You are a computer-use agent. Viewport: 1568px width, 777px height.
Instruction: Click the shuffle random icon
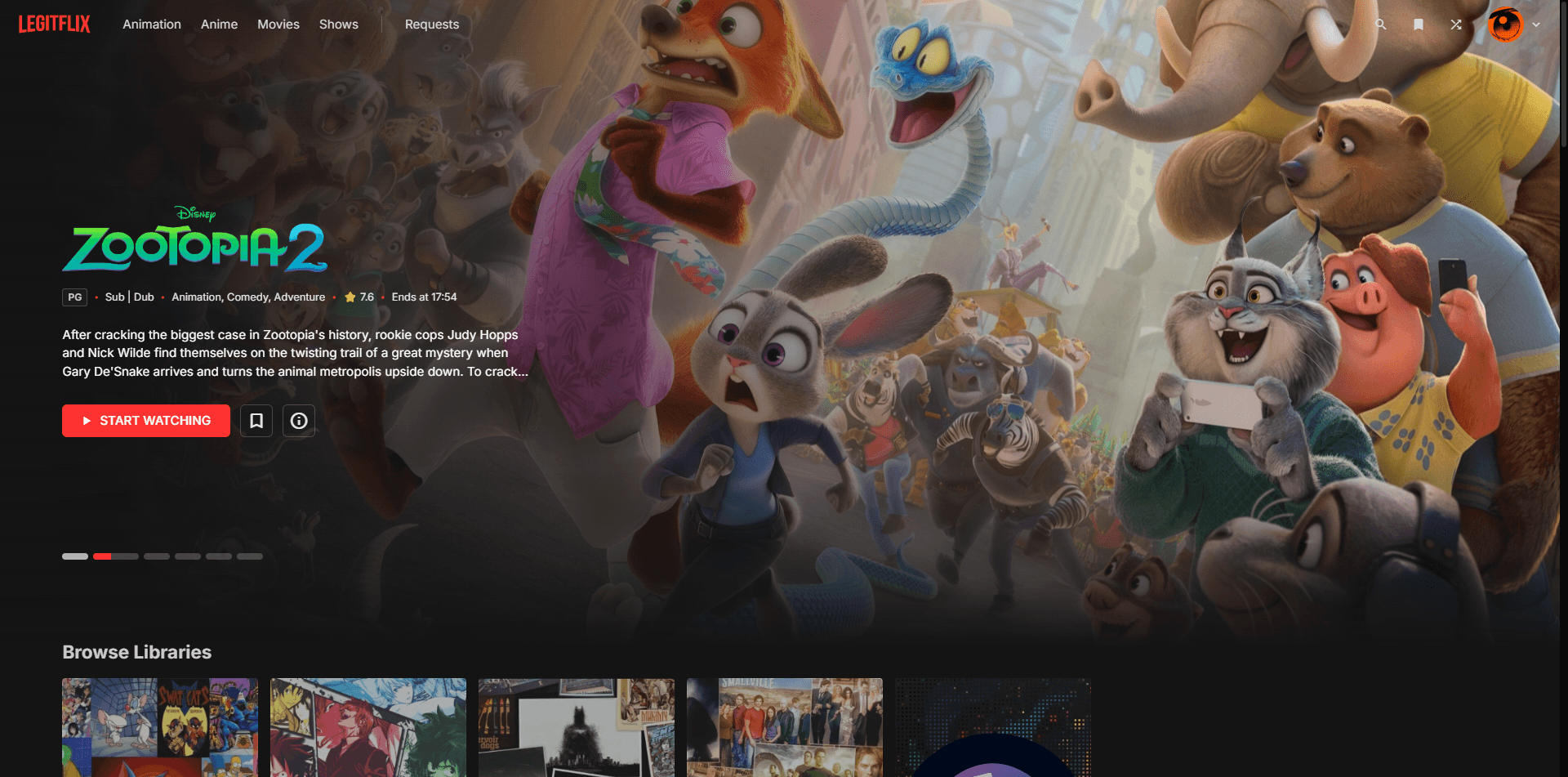(x=1456, y=25)
